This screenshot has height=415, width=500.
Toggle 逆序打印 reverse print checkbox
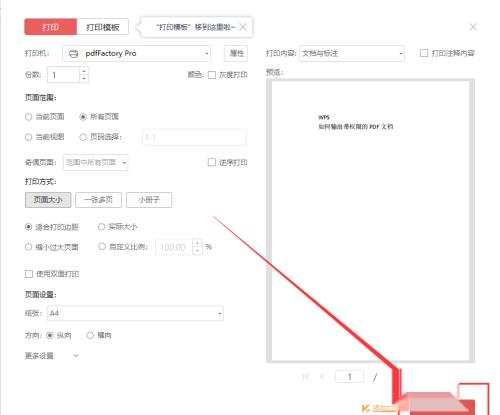point(212,162)
